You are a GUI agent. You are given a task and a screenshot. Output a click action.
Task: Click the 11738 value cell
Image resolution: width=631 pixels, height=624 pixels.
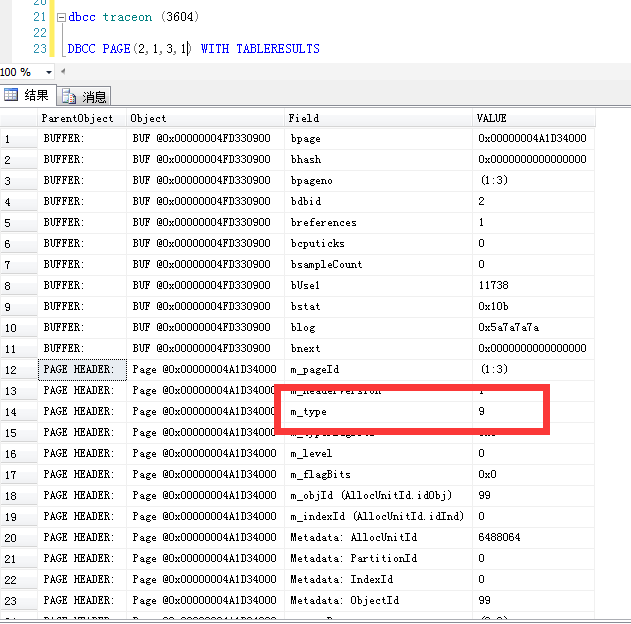pyautogui.click(x=533, y=286)
